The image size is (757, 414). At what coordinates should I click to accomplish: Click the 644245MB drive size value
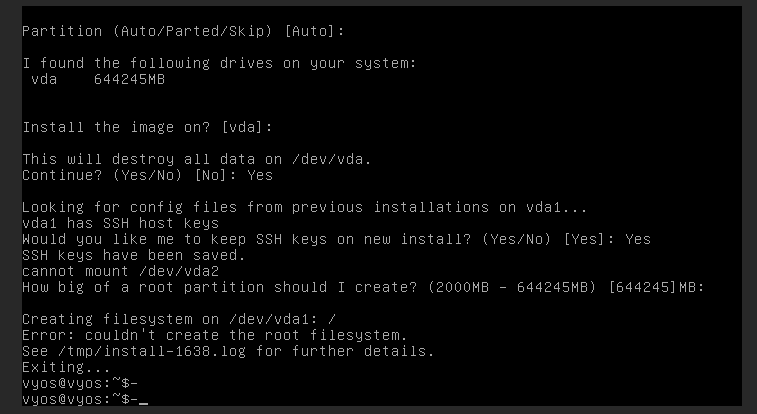(x=129, y=79)
